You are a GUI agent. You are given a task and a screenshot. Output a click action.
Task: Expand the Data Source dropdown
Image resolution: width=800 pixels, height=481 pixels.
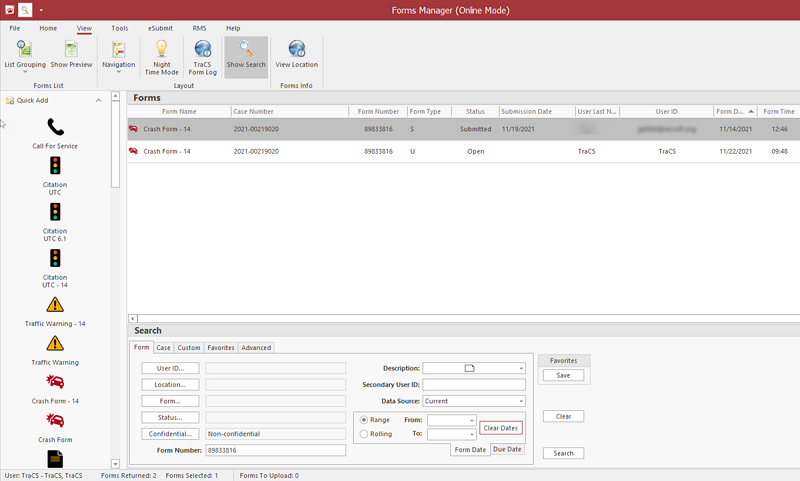click(521, 401)
